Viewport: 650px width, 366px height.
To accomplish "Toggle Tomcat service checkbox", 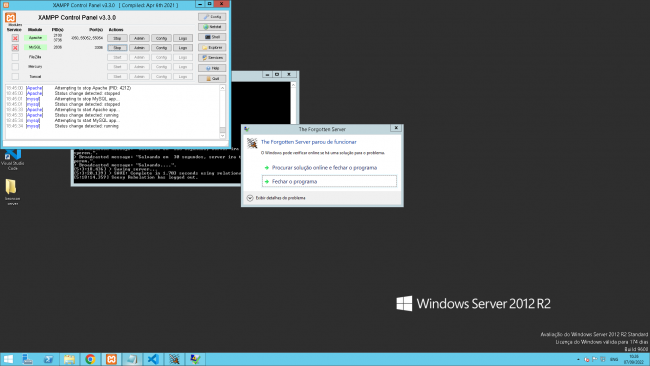I will coord(15,77).
